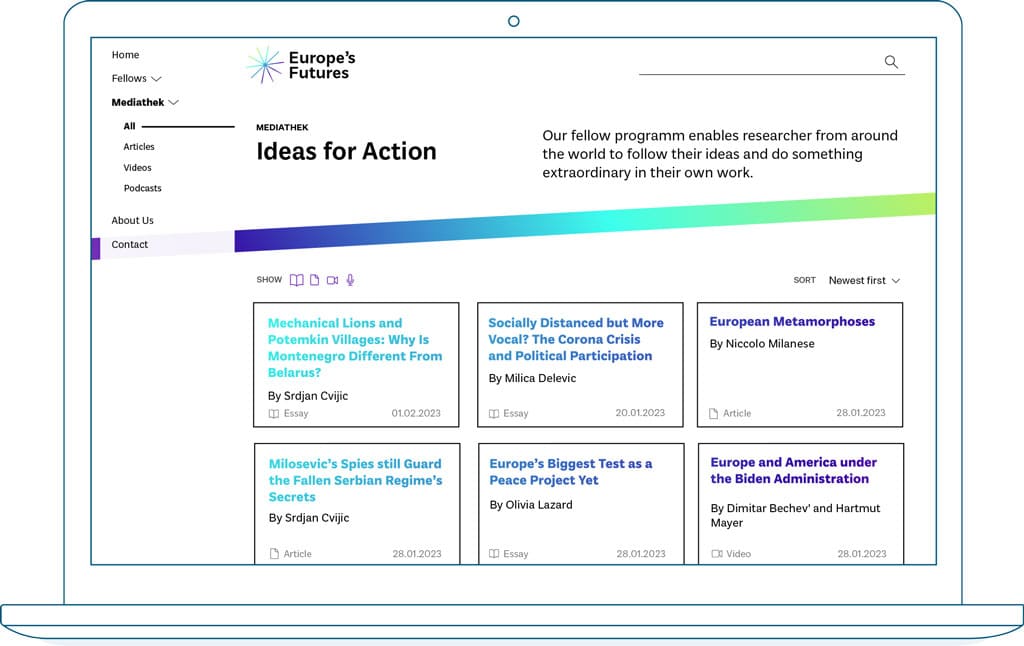1024x646 pixels.
Task: Expand the Mediathek menu chevron
Action: pos(174,102)
